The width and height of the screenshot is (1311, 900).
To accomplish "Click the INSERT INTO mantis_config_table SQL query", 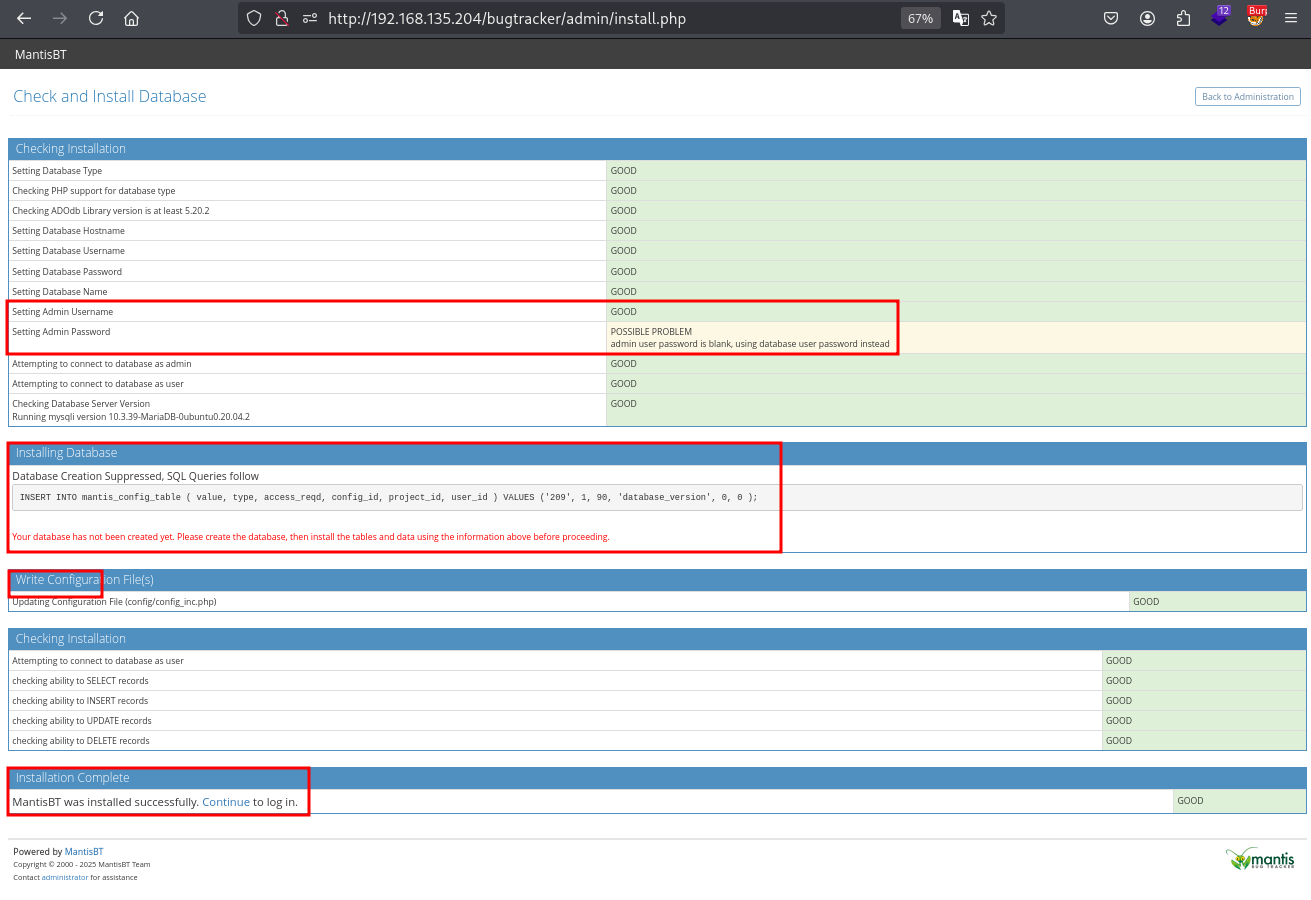I will click(389, 497).
